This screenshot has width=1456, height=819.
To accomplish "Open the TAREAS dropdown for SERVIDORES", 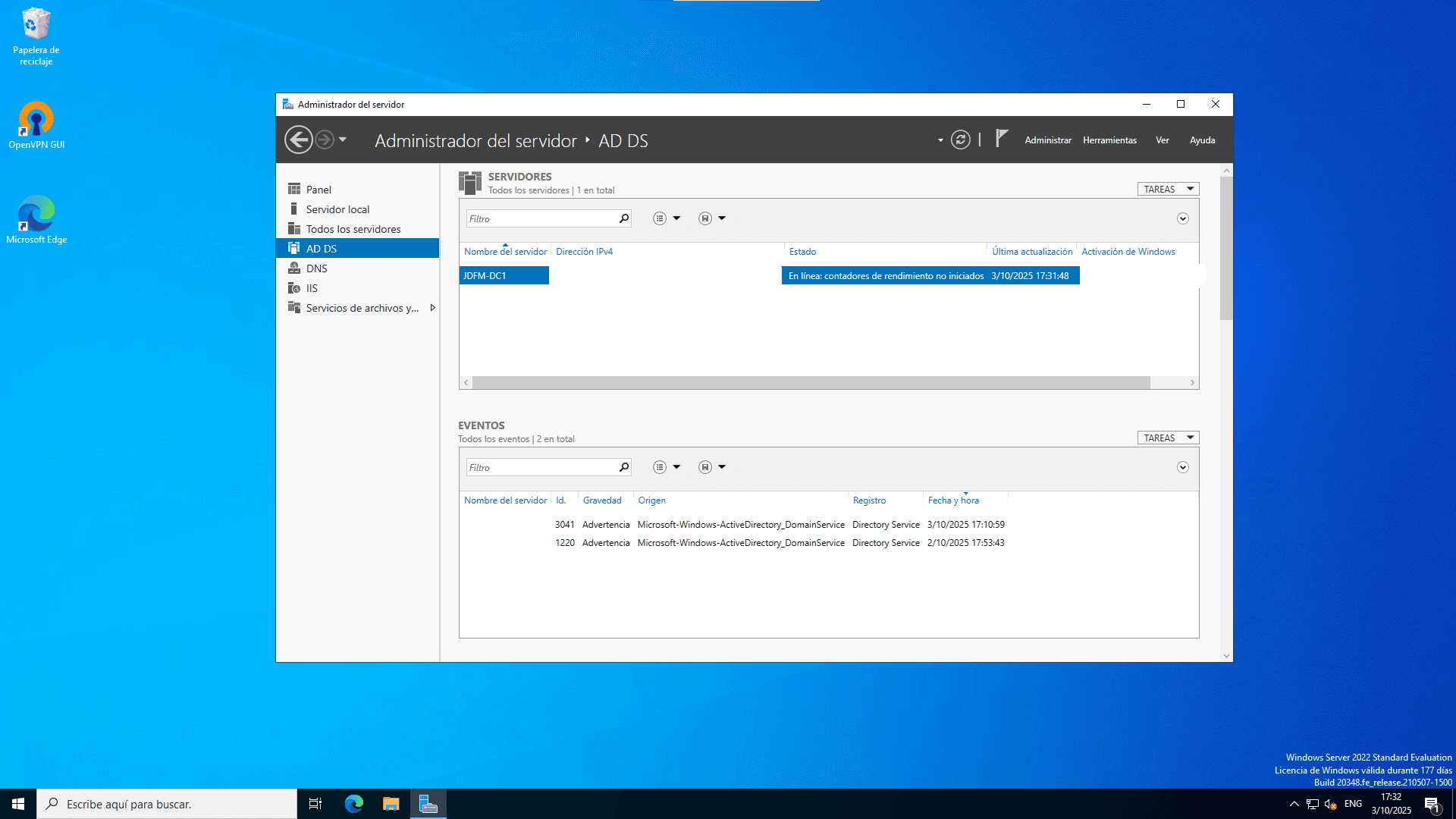I will (1167, 189).
